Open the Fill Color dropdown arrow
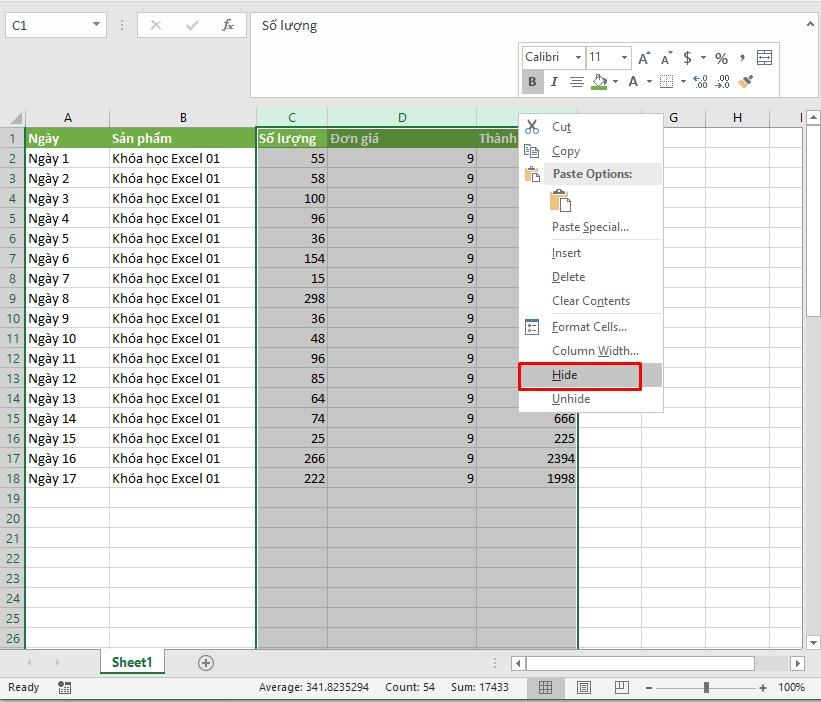 [x=613, y=81]
